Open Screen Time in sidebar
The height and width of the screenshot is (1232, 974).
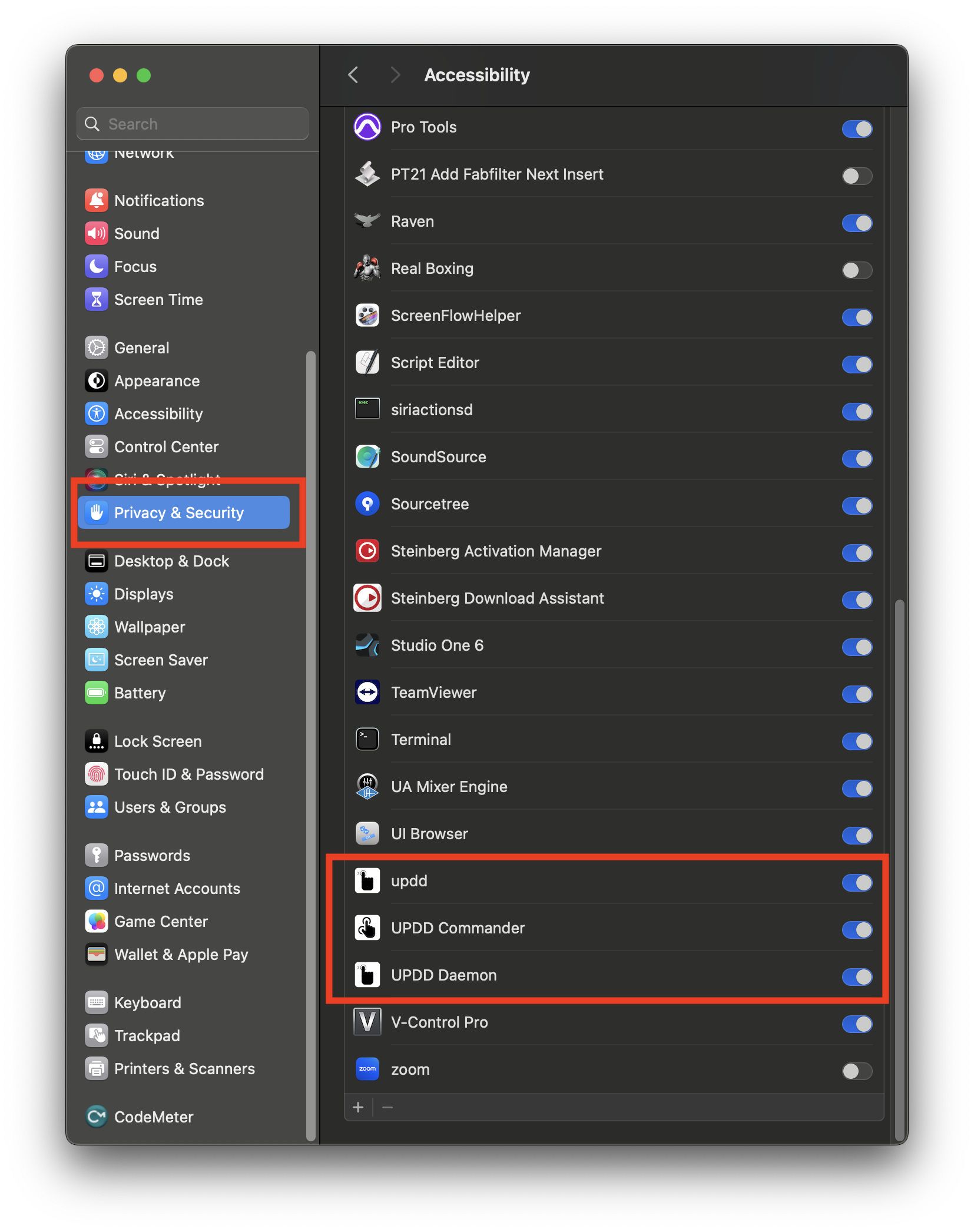[184, 299]
